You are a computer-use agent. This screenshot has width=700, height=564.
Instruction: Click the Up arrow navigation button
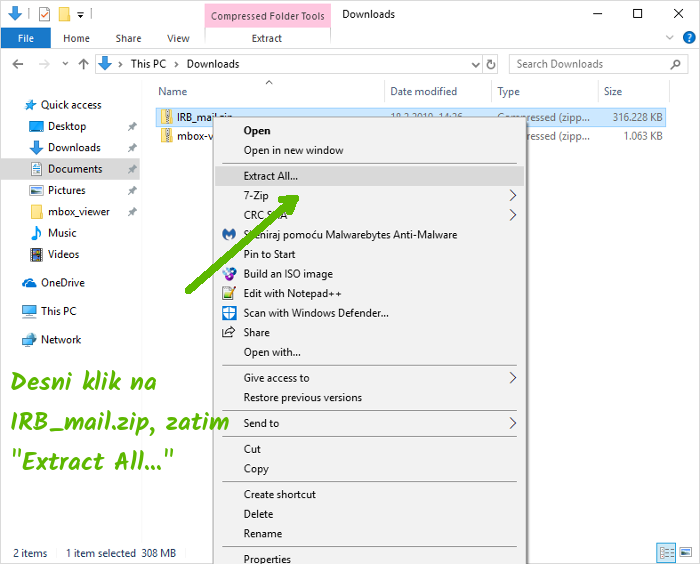coord(79,64)
